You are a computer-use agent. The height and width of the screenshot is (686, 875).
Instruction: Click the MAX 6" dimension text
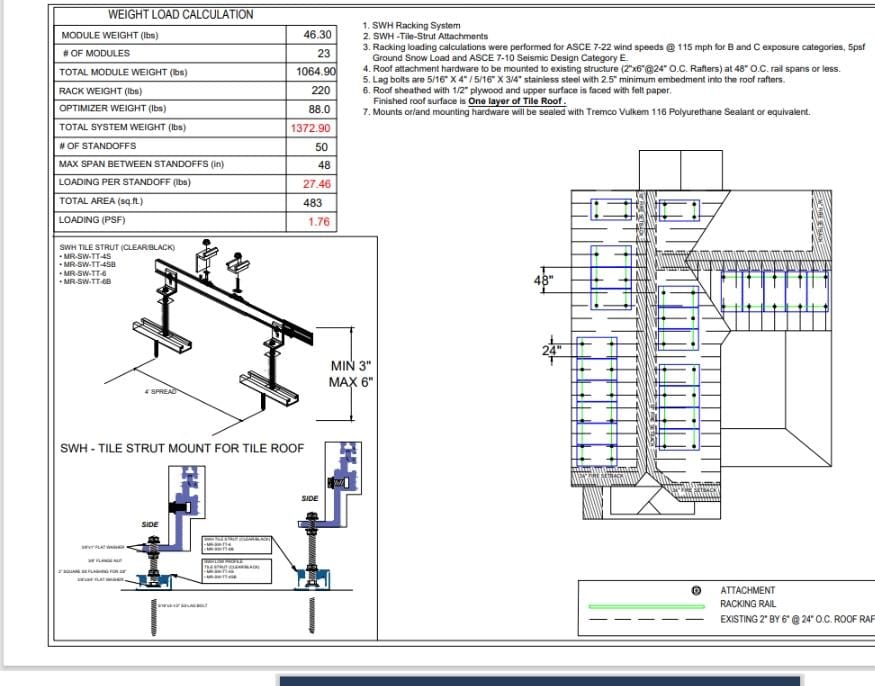tap(350, 382)
